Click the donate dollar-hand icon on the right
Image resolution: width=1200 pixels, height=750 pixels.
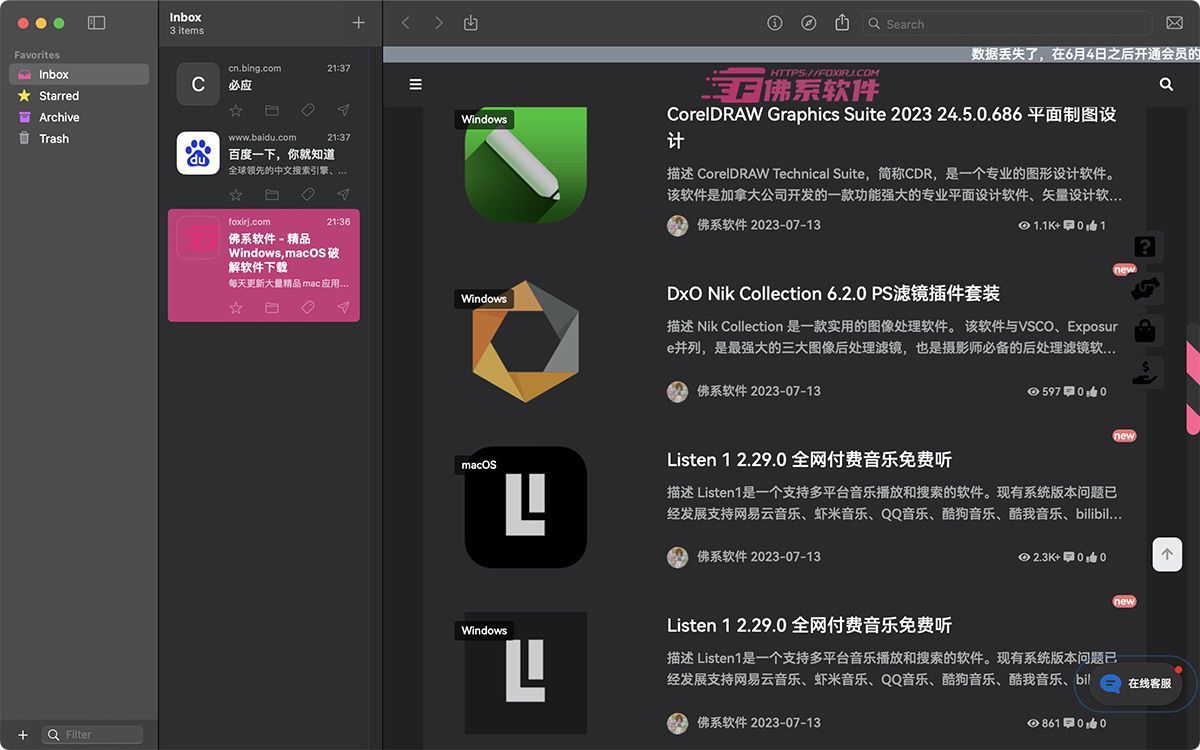click(1145, 372)
